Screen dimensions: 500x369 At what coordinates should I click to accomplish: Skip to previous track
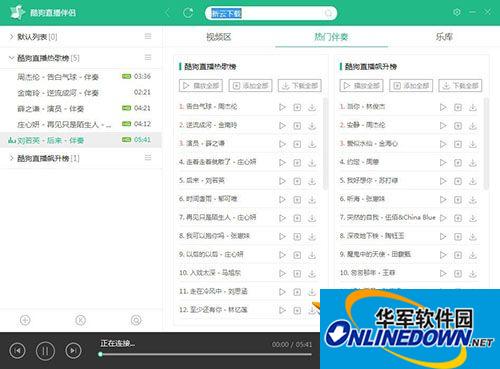(x=17, y=351)
